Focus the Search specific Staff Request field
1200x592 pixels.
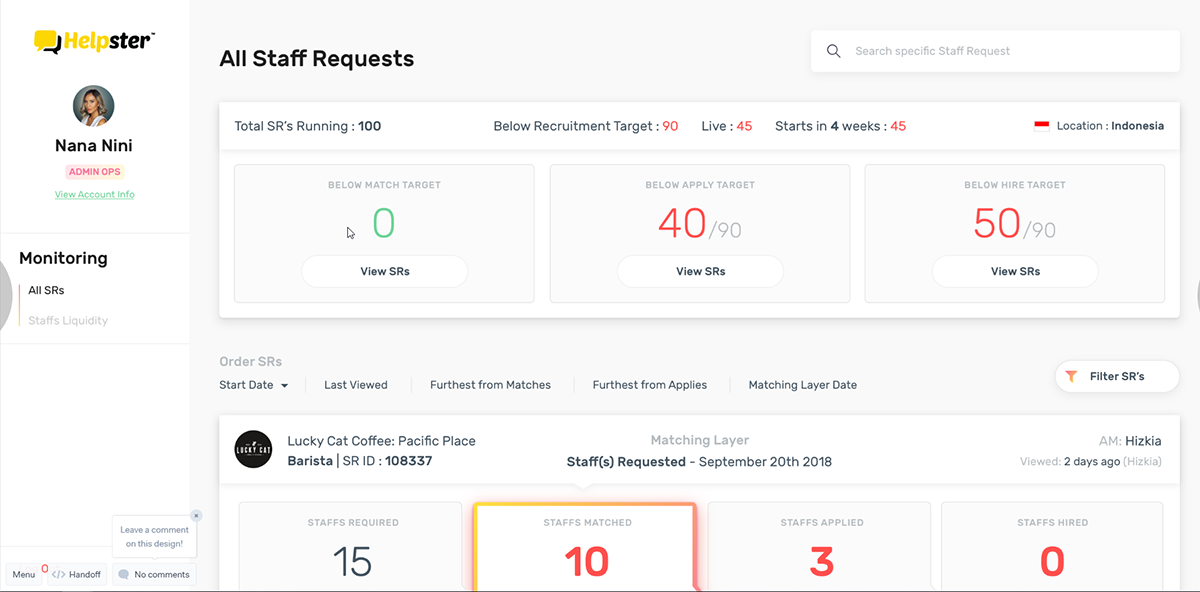995,51
